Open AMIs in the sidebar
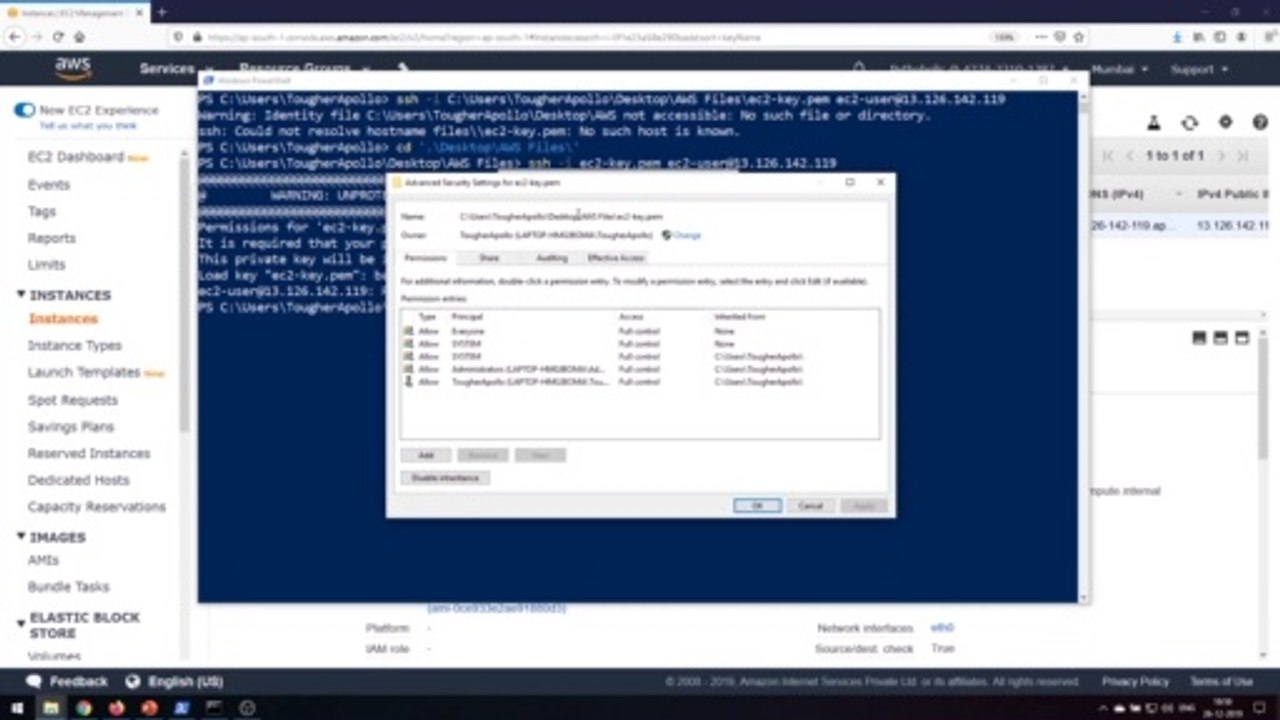Viewport: 1280px width, 720px height. pyautogui.click(x=43, y=560)
